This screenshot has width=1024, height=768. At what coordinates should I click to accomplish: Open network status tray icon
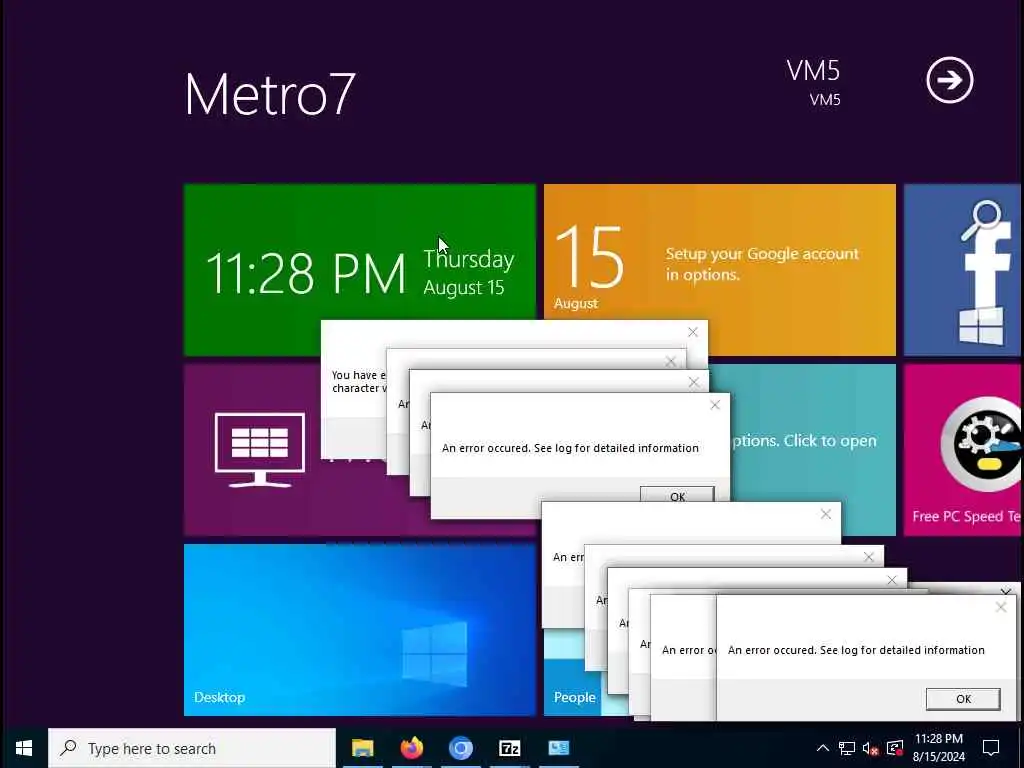coord(847,748)
